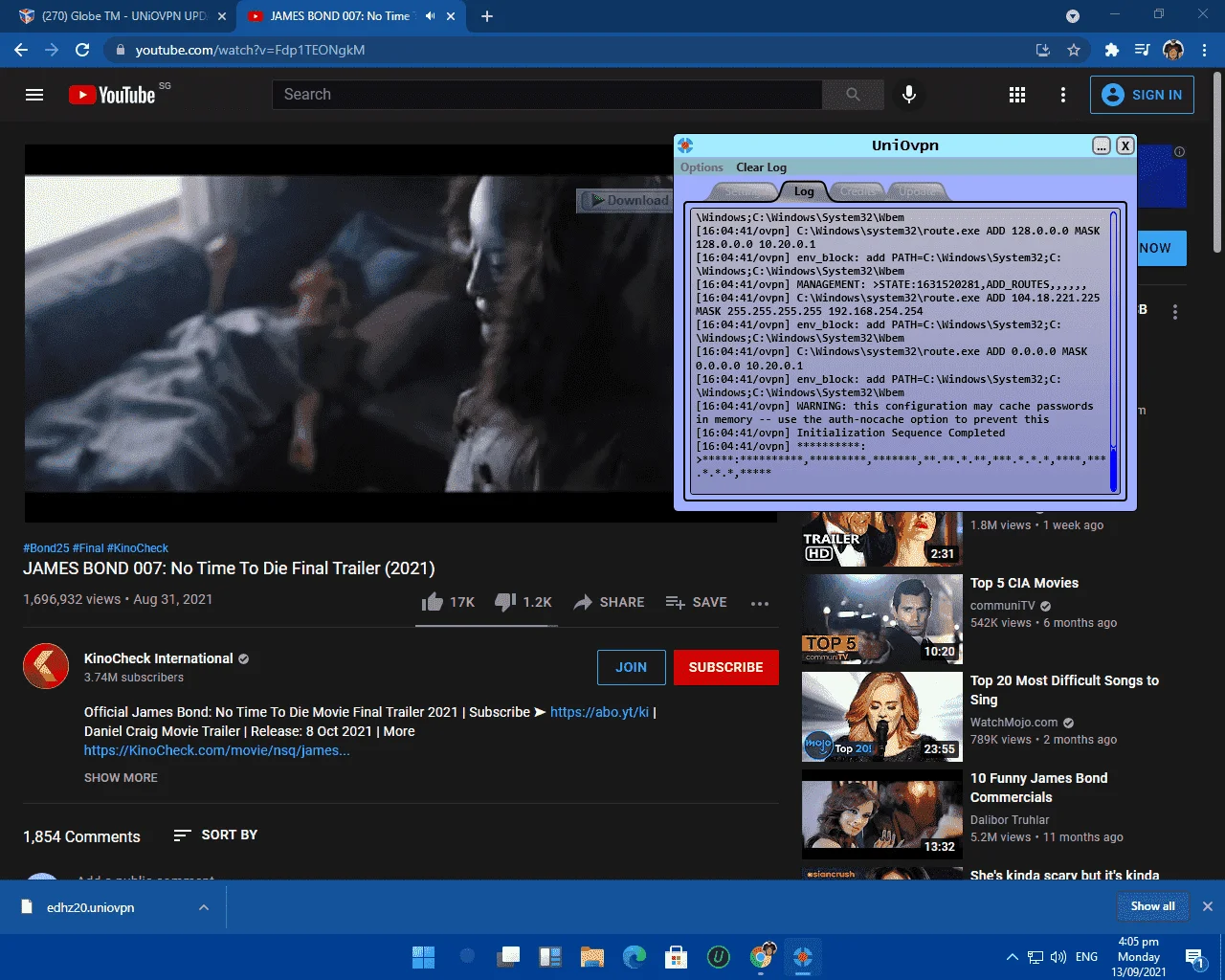Reload the YouTube page
The image size is (1225, 980).
(82, 50)
